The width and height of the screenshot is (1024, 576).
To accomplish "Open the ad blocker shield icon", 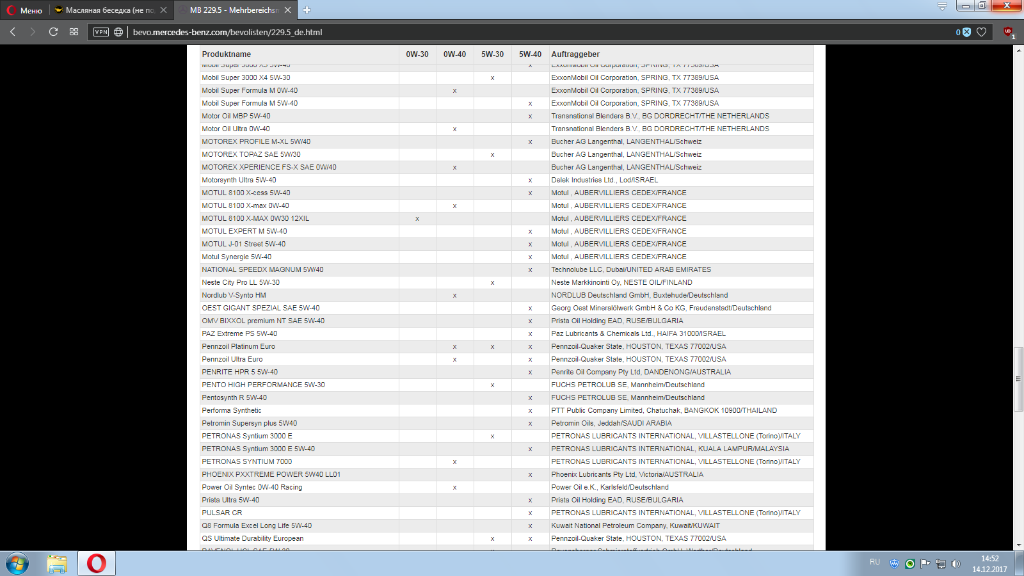I will [x=966, y=32].
